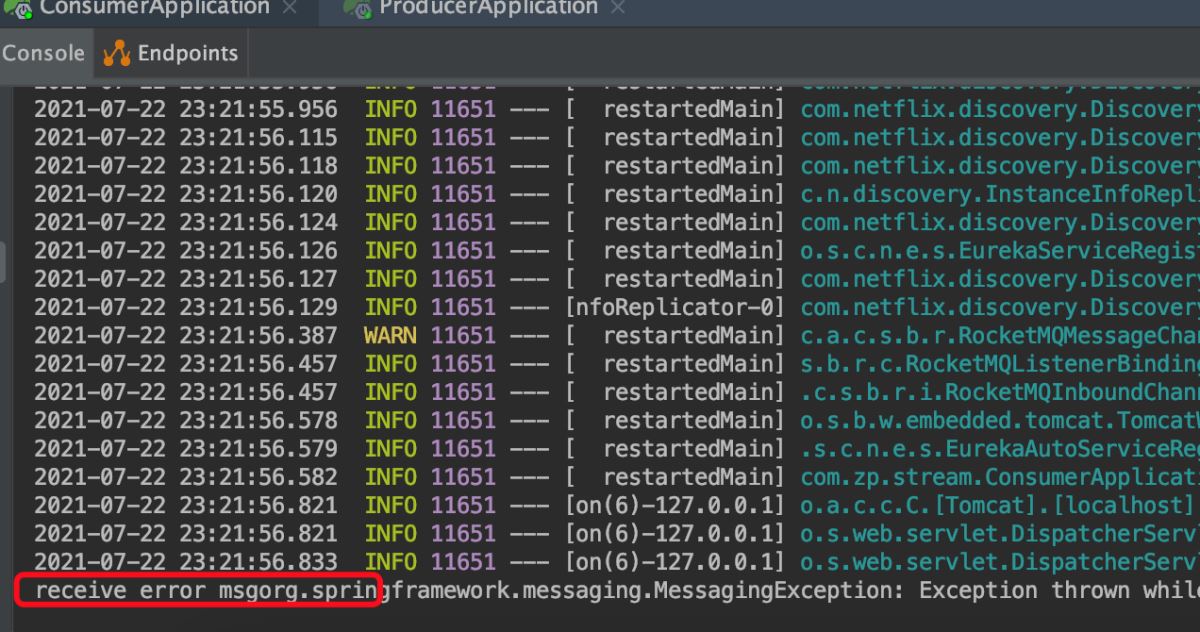Switch to the ConsumerApplication run tab
Viewport: 1200px width, 632px height.
pos(155,8)
